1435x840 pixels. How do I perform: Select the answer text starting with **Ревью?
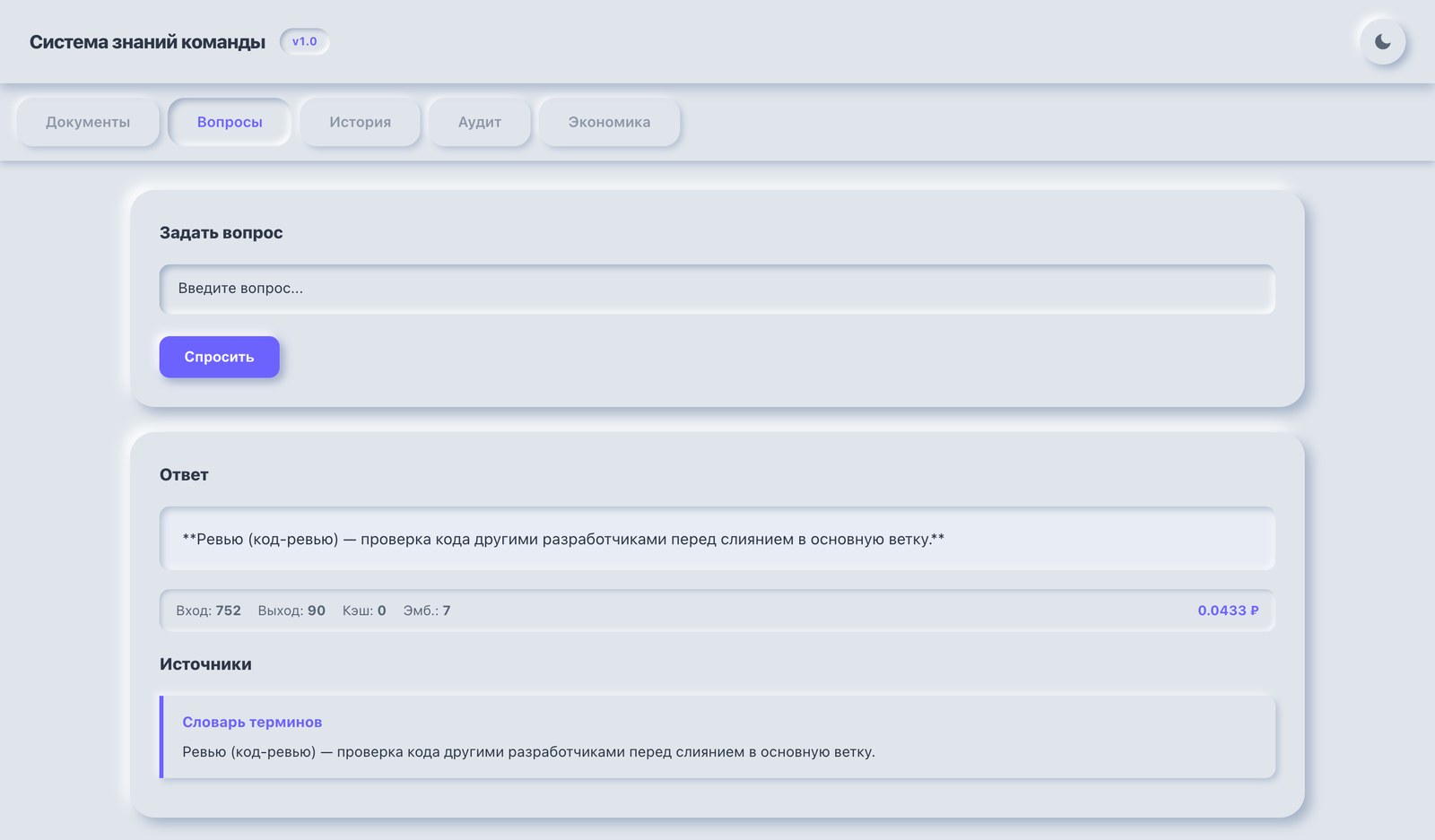[563, 539]
